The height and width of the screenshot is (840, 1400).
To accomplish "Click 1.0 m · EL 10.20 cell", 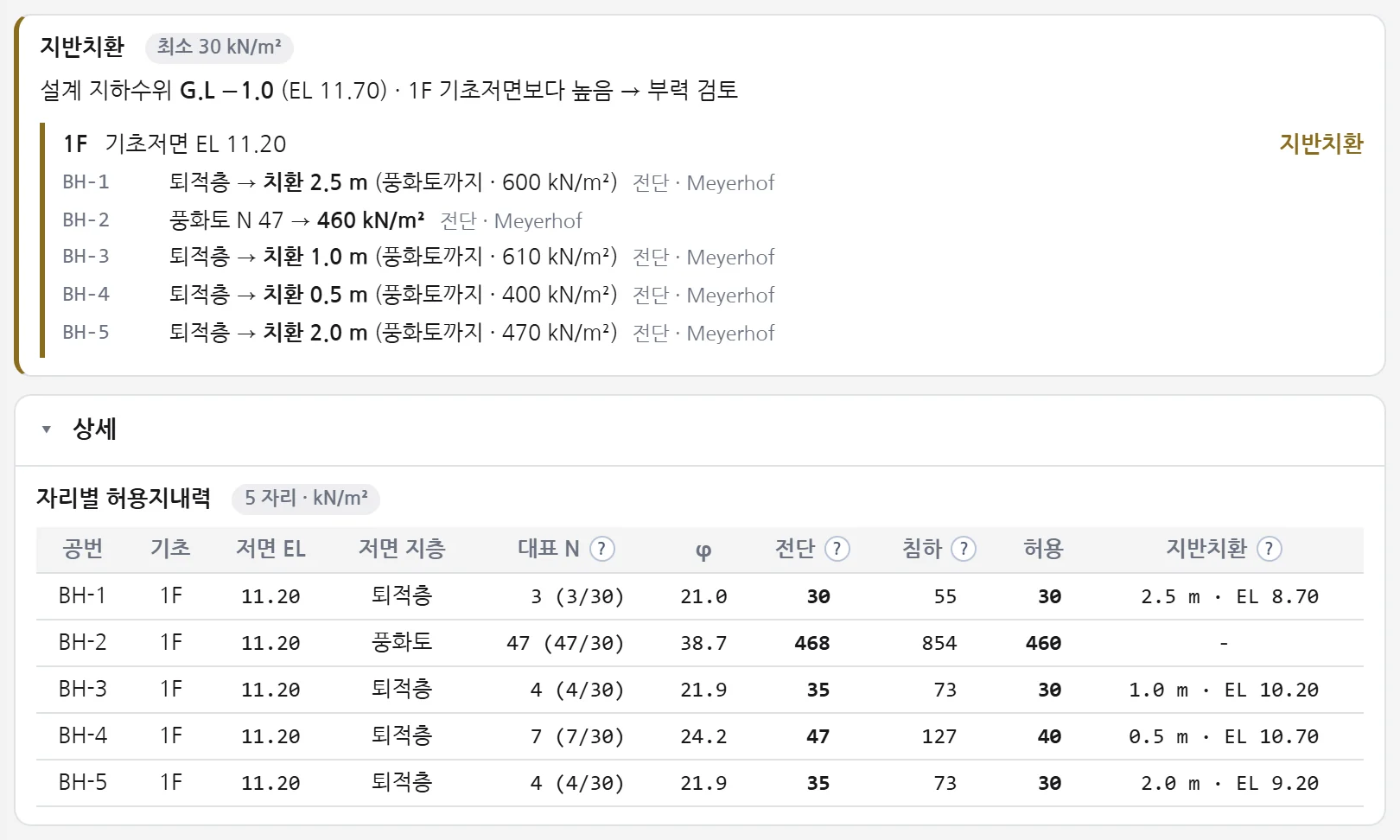I will [1224, 690].
